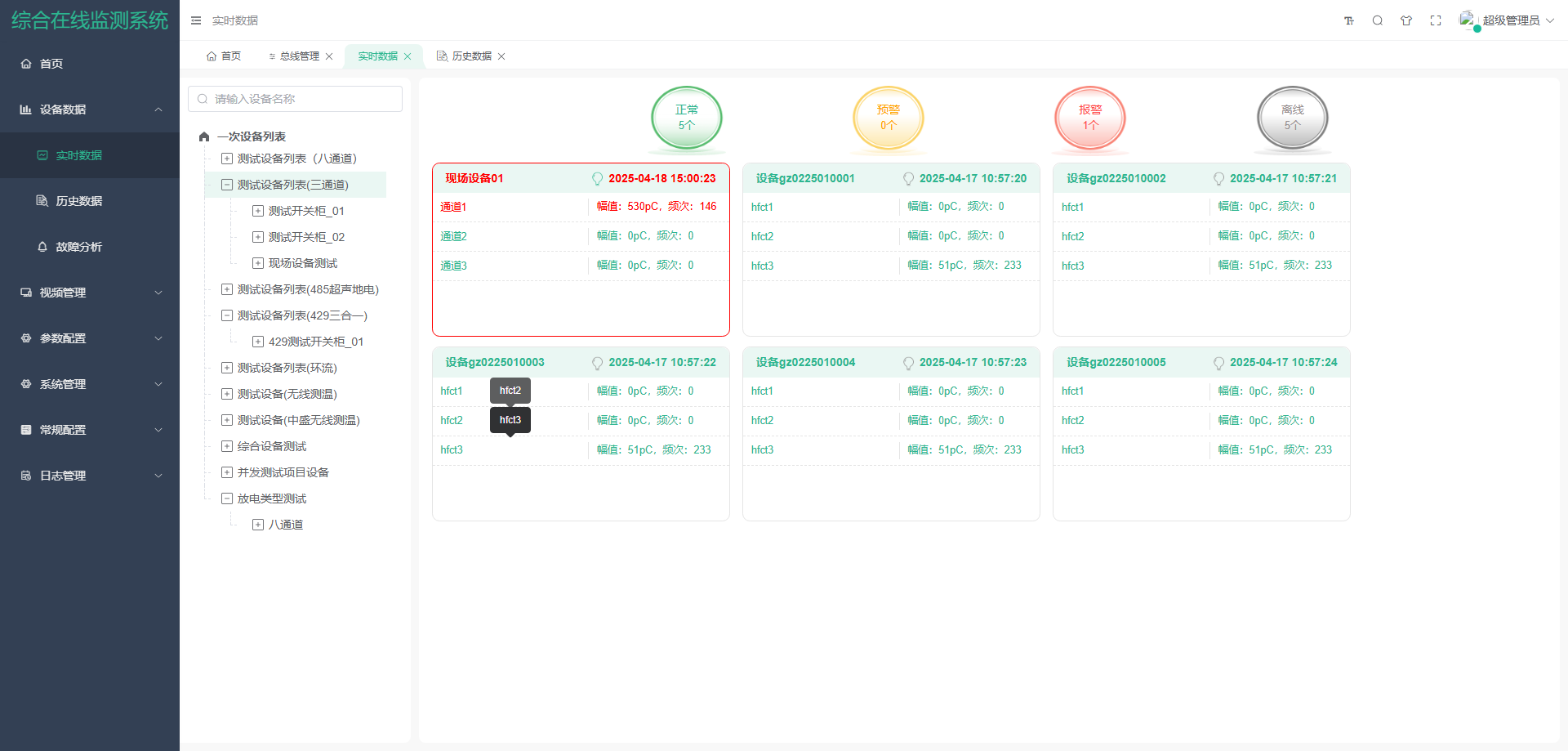Filter by 报警 red status circle

coord(1089,118)
